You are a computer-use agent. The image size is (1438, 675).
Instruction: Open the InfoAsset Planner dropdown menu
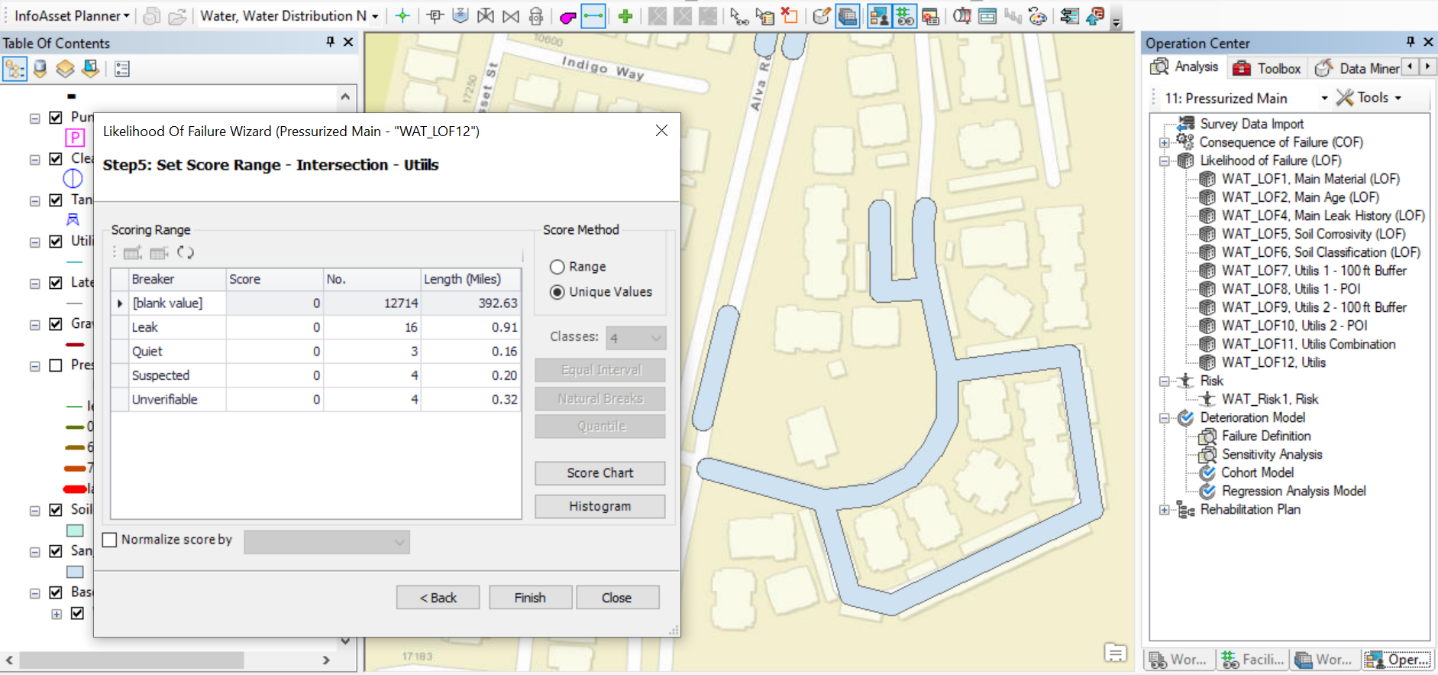click(72, 16)
